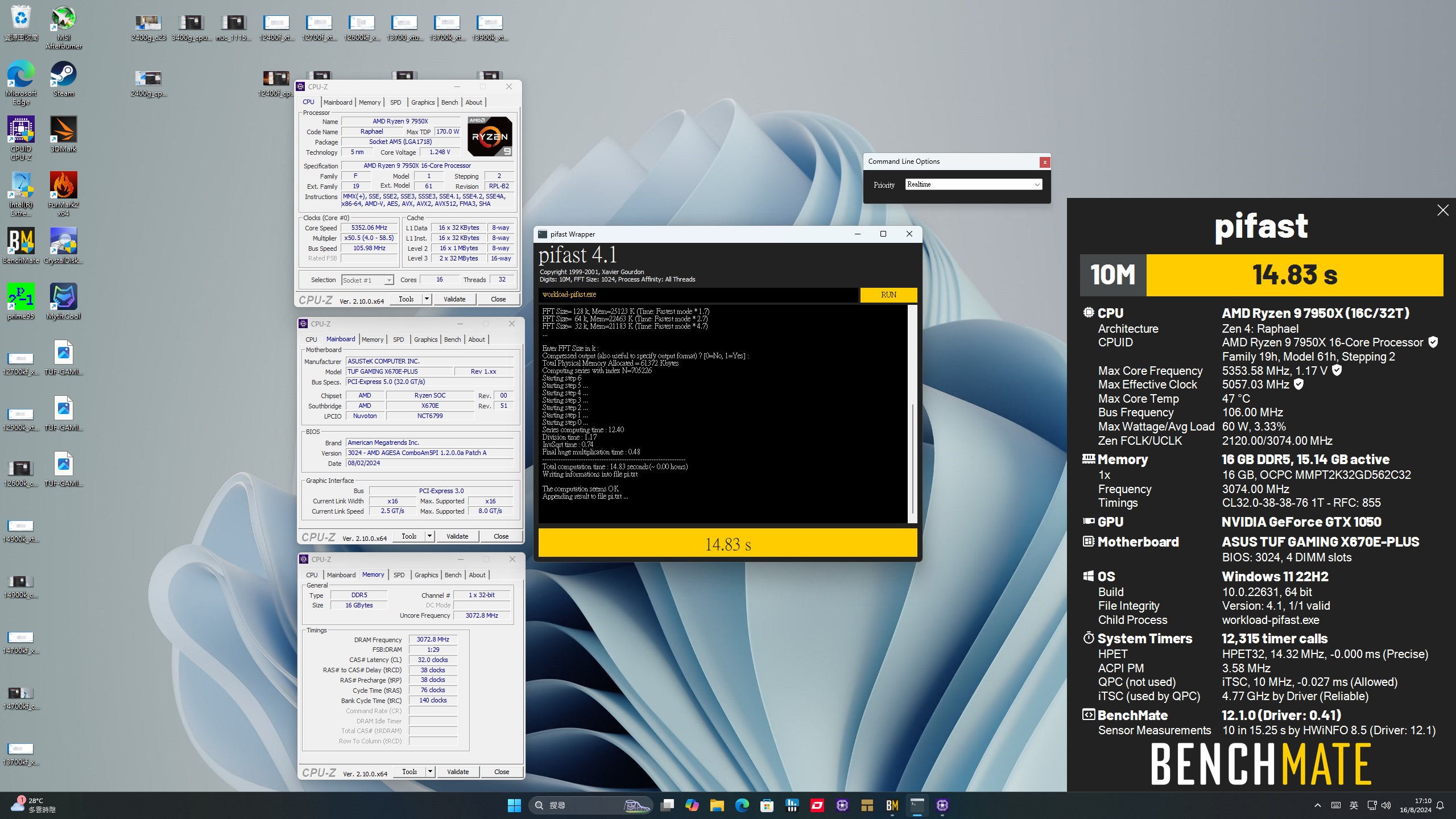Click the yellow 14.83 s result bar
The height and width of the screenshot is (819, 1456).
(x=727, y=543)
